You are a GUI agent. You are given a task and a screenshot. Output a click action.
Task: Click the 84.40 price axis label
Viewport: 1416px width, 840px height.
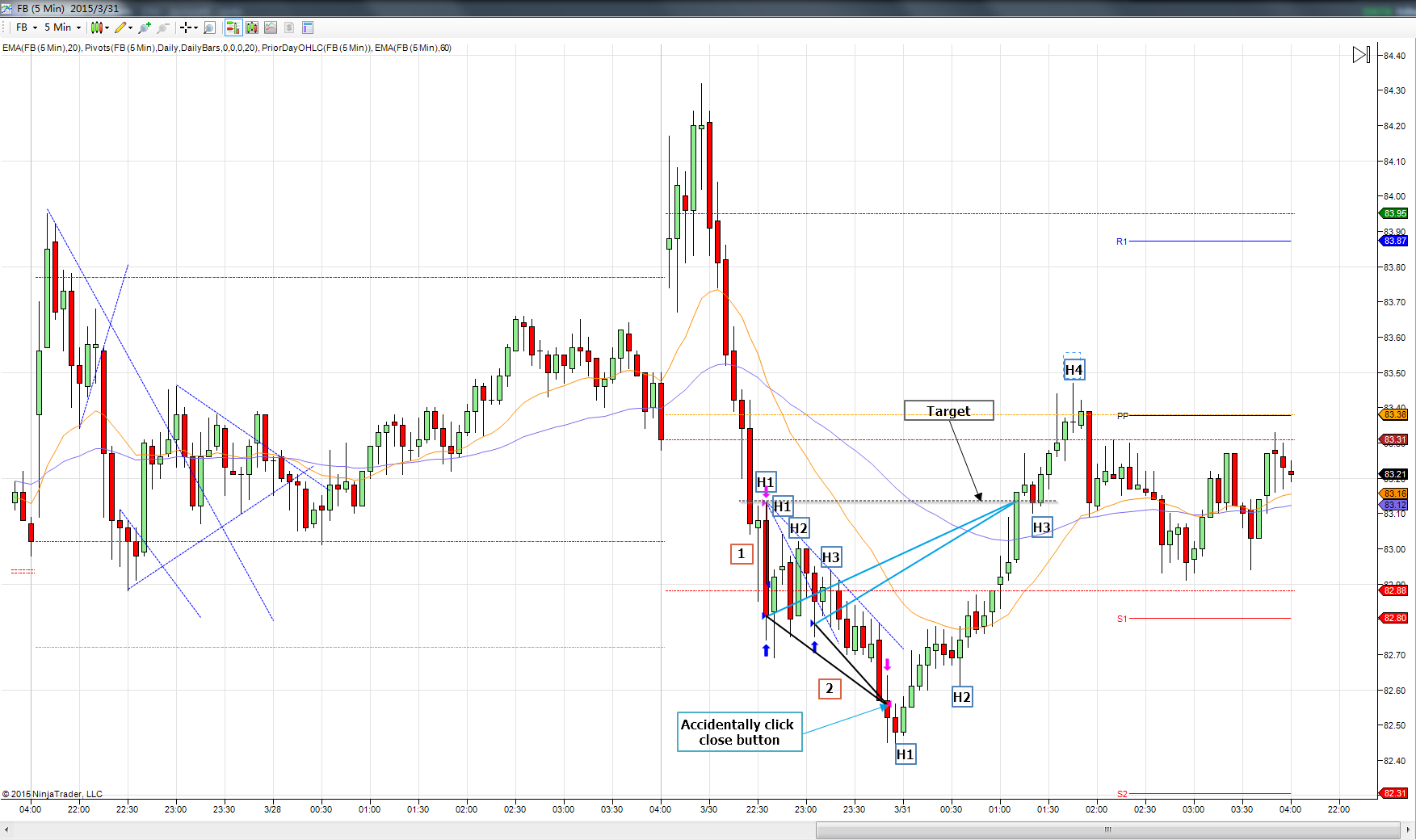tap(1394, 56)
